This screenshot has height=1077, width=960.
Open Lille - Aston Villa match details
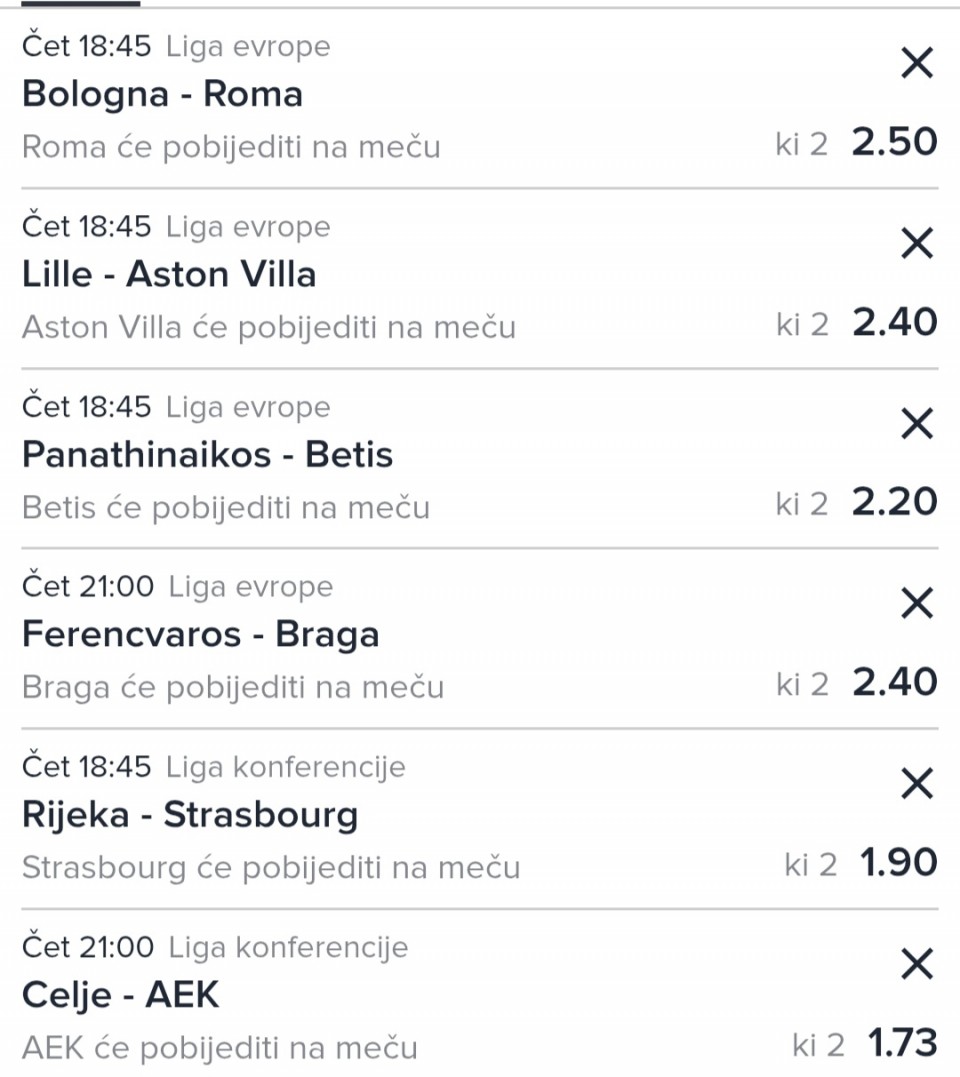(x=169, y=274)
